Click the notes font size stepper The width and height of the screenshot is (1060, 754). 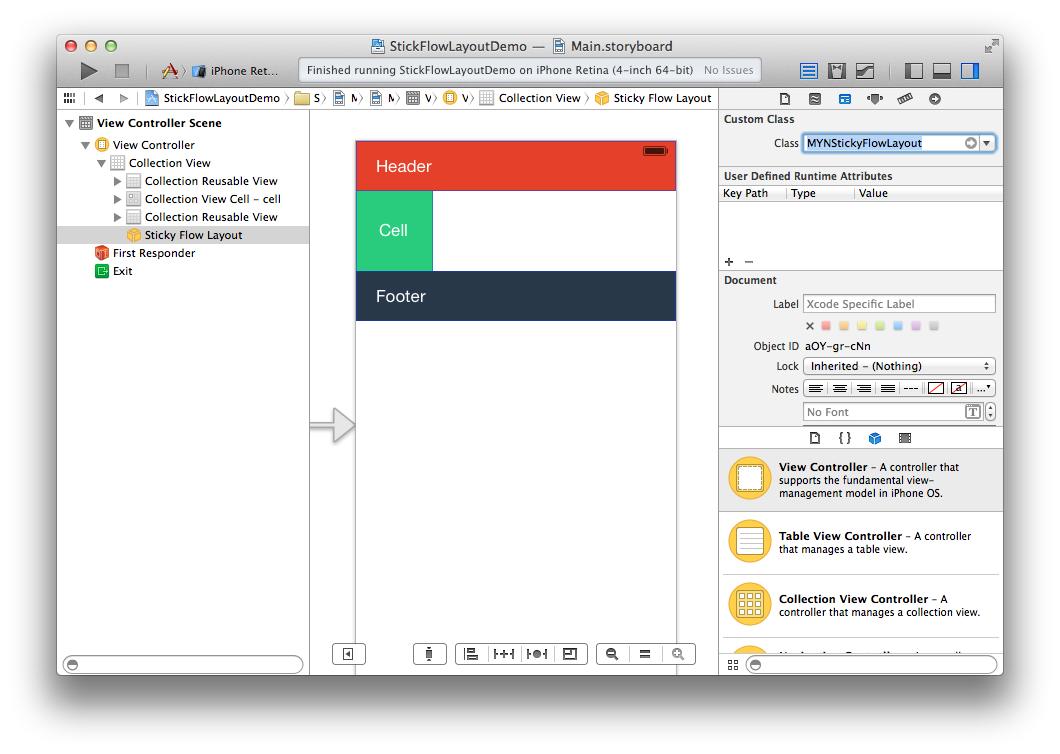coord(990,412)
